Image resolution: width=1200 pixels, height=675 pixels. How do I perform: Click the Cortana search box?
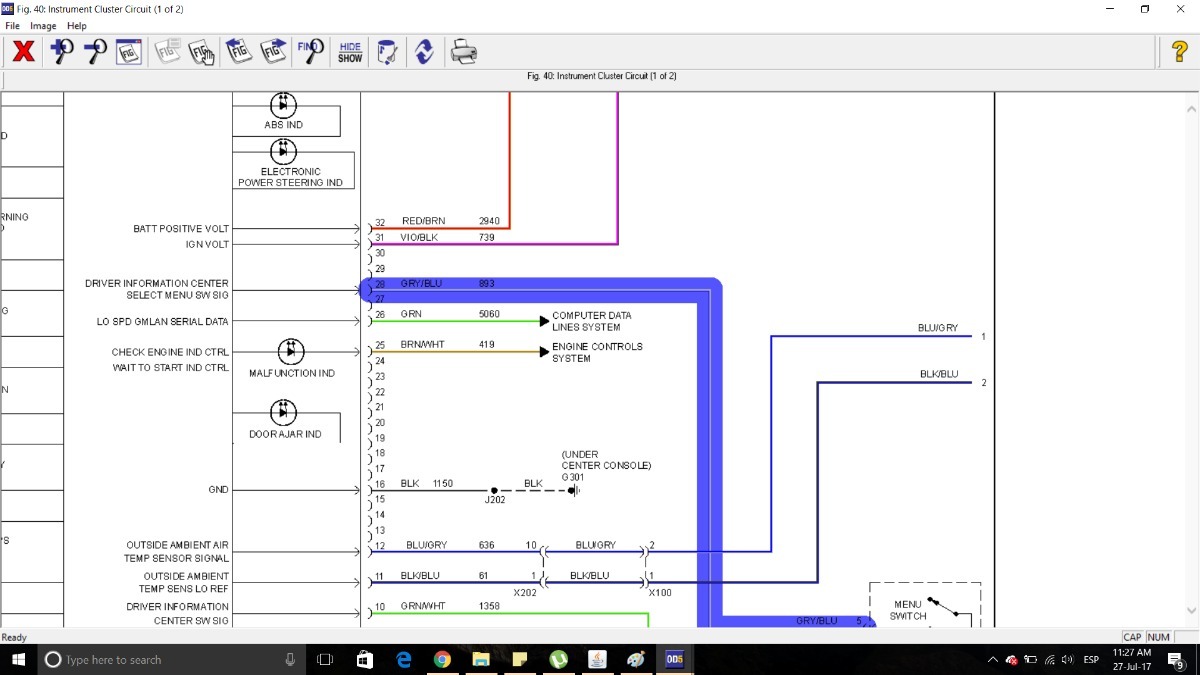(172, 659)
